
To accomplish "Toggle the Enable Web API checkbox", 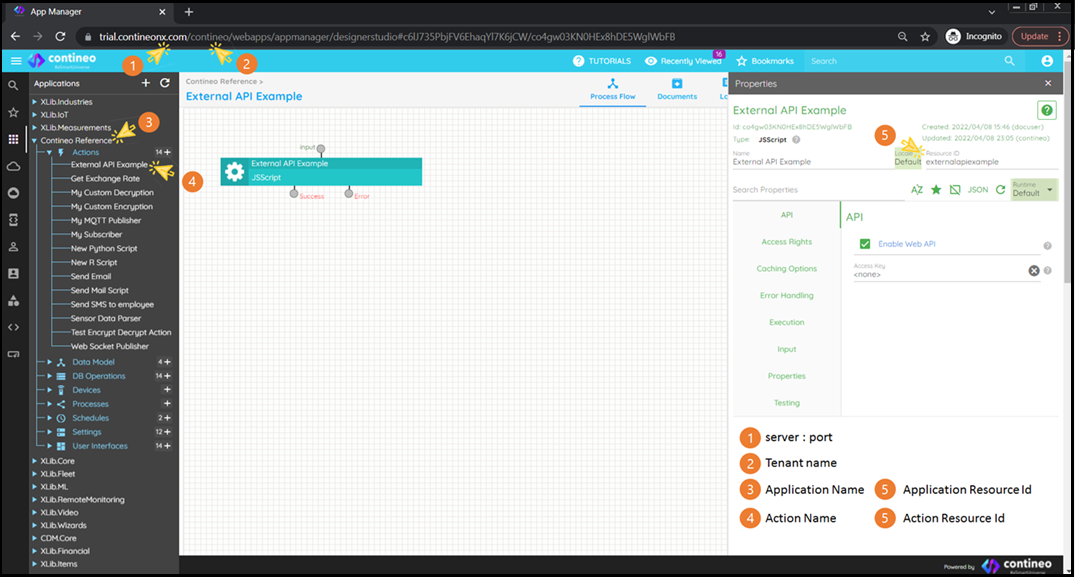I will click(865, 244).
